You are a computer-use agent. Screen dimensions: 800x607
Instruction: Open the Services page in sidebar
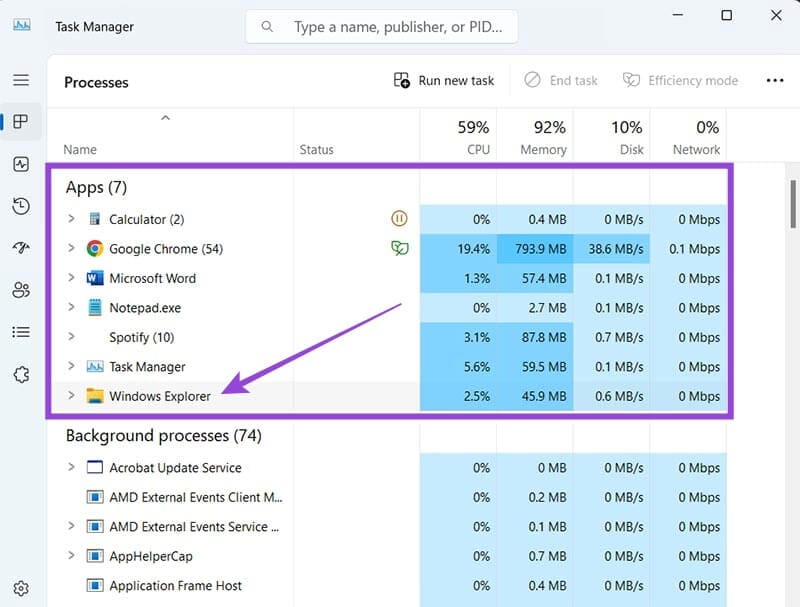21,374
